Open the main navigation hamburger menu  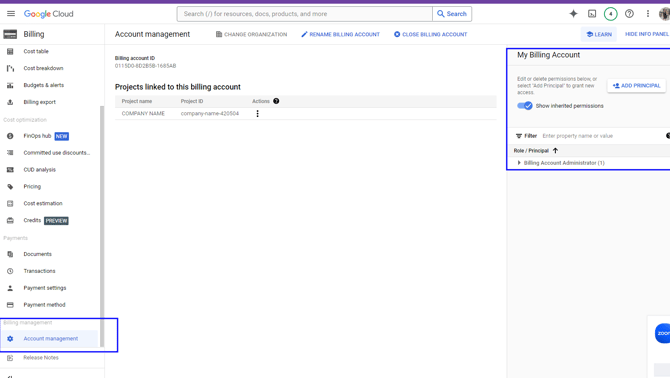11,14
